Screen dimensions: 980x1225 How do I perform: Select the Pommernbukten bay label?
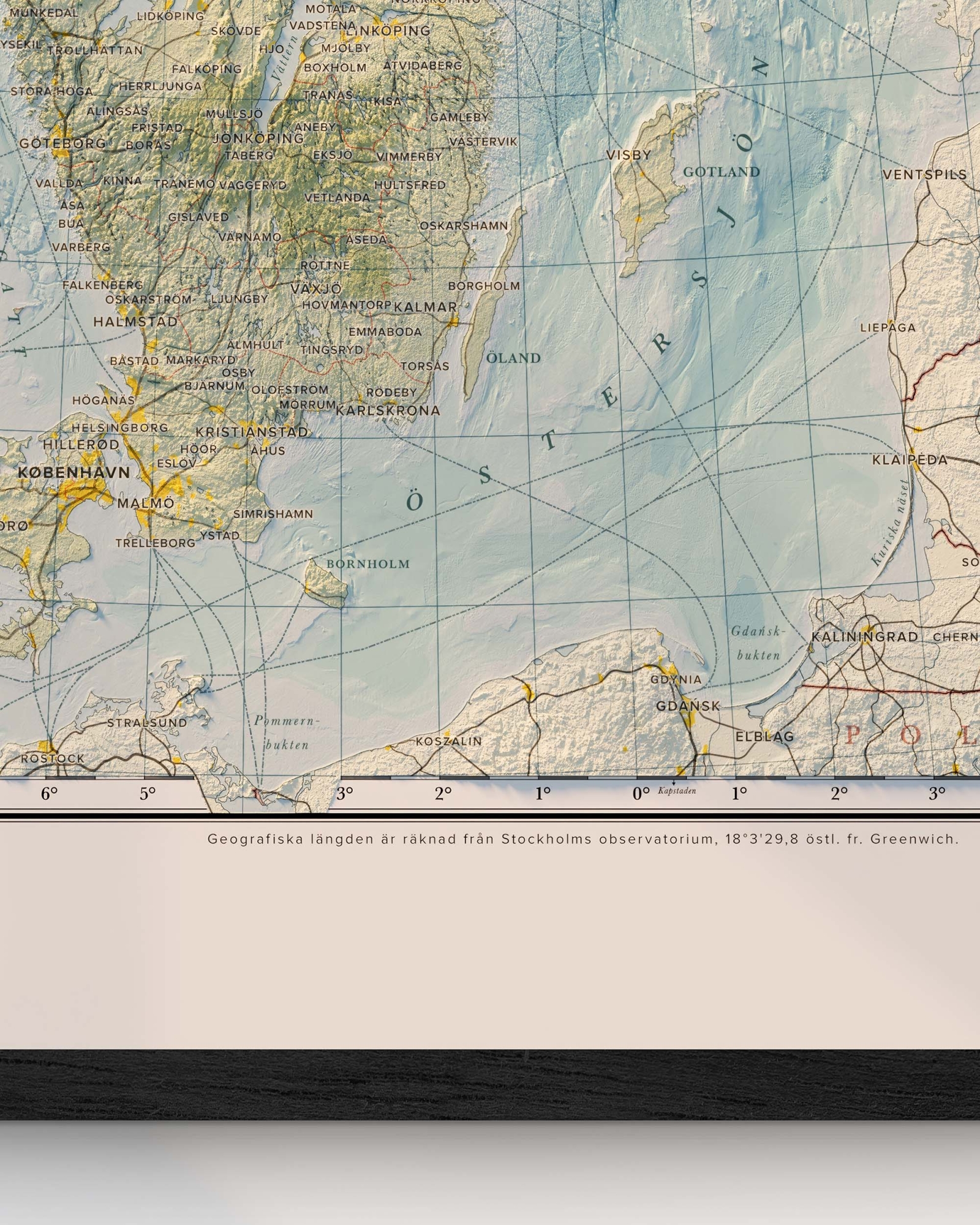point(287,733)
